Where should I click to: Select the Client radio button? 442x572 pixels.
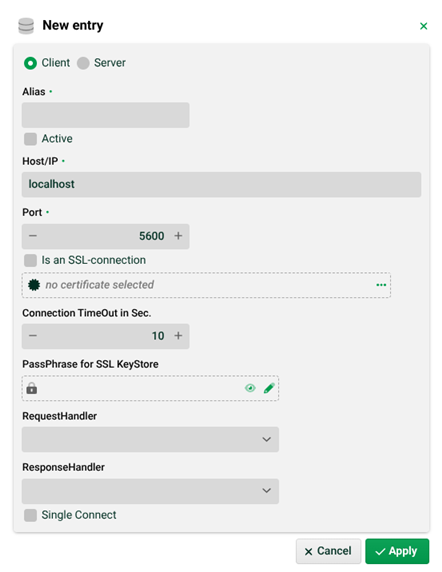pos(30,63)
